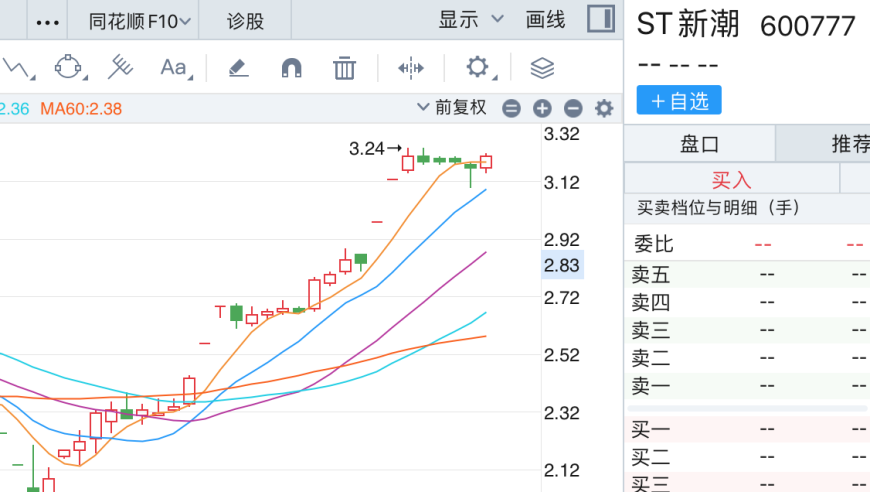Viewport: 870px width, 492px height.
Task: Open drawing settings gear in toolbar
Action: 478,68
